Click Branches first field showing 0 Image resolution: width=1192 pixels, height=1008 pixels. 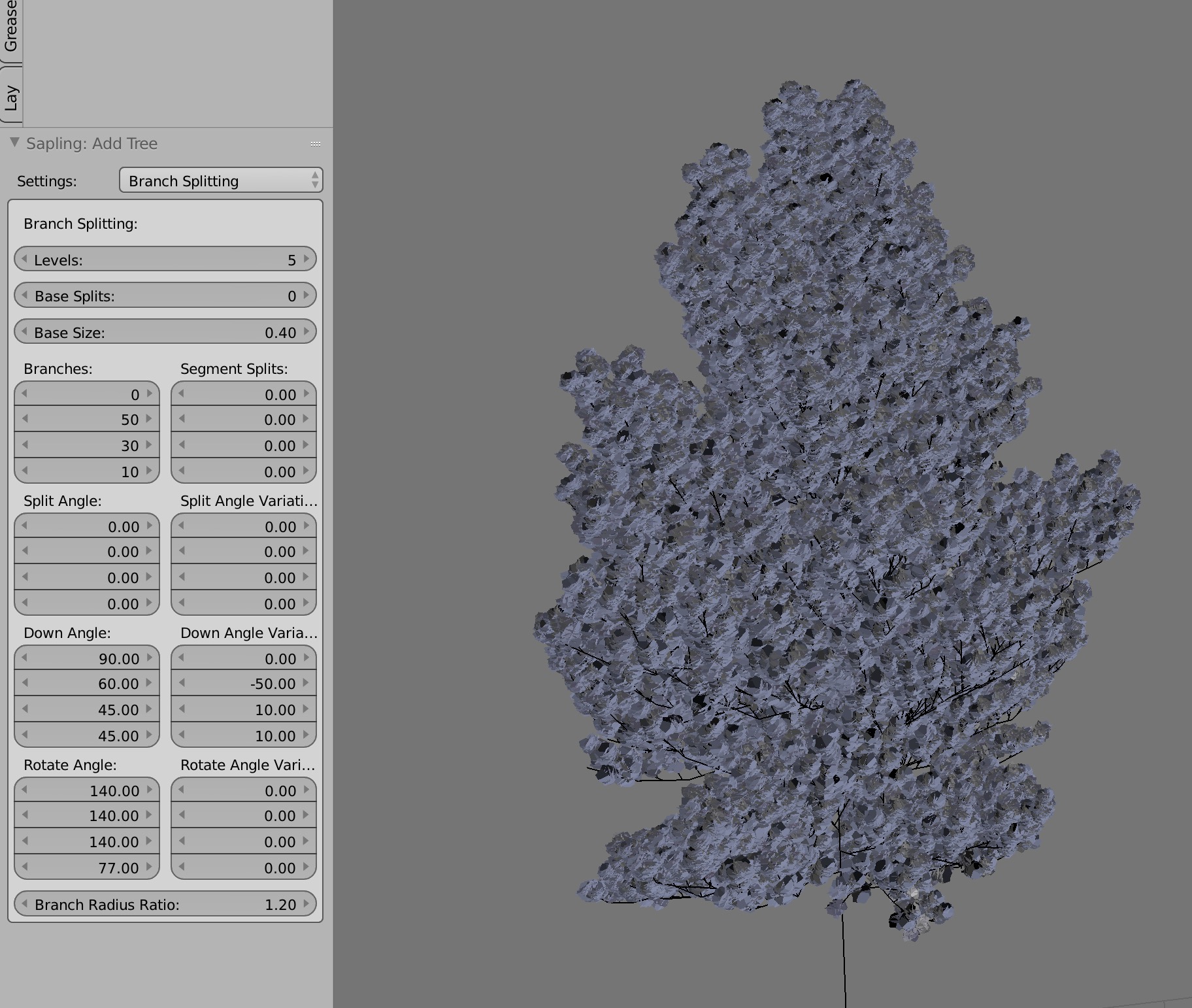87,394
